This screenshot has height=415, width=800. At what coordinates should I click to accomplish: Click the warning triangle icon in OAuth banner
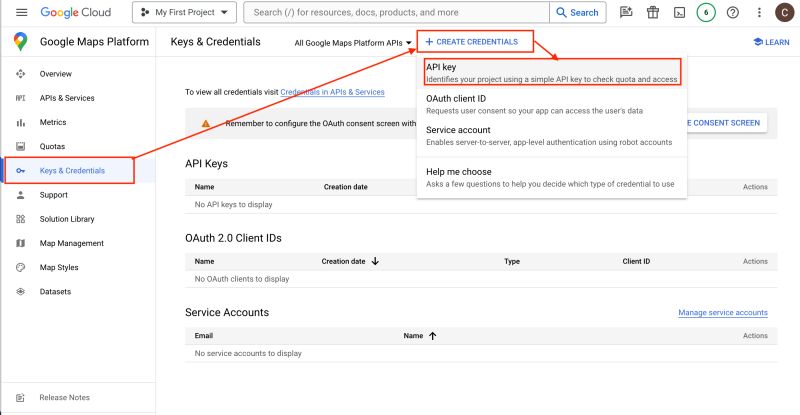tap(206, 124)
